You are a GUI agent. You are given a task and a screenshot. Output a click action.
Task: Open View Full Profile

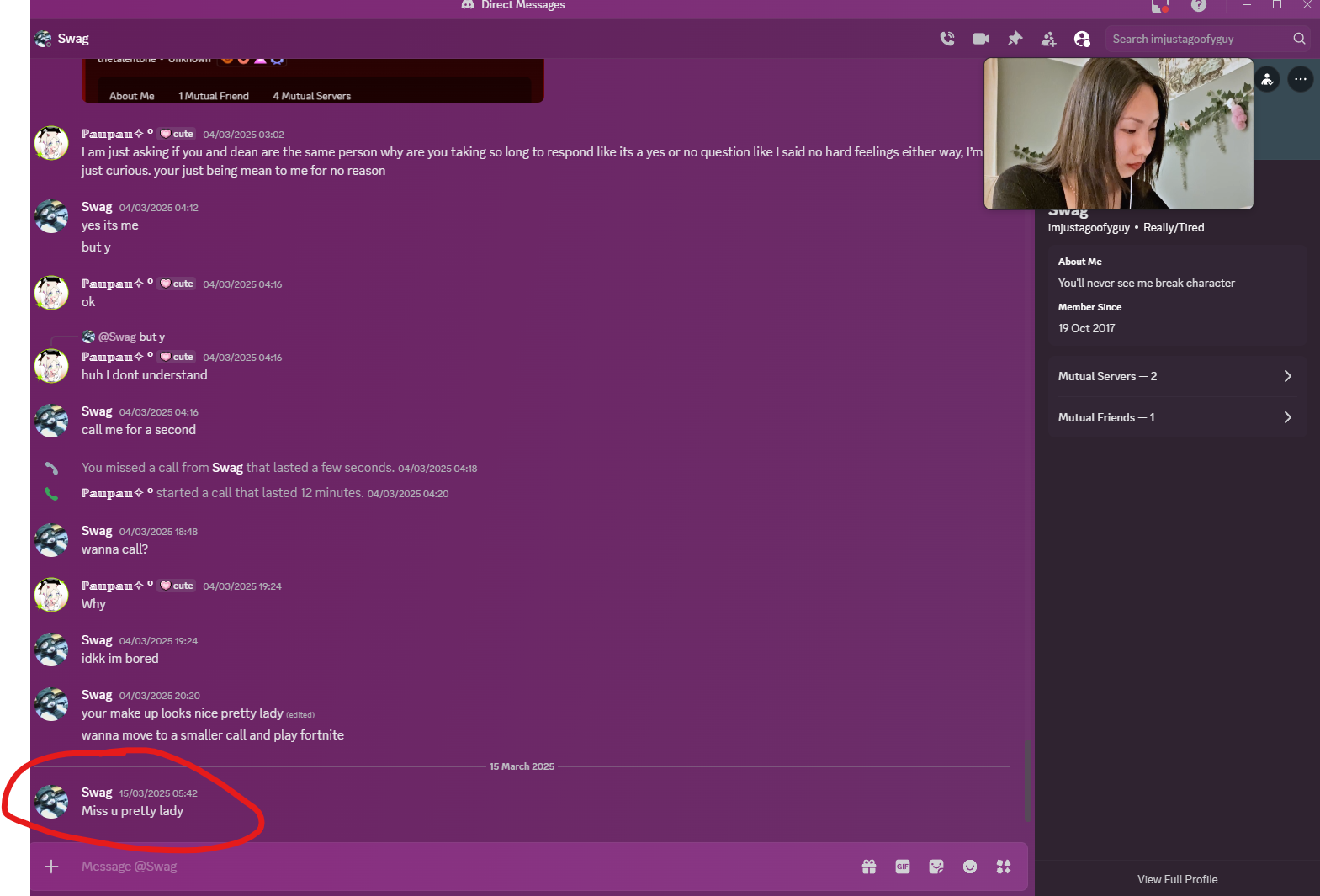click(x=1177, y=879)
